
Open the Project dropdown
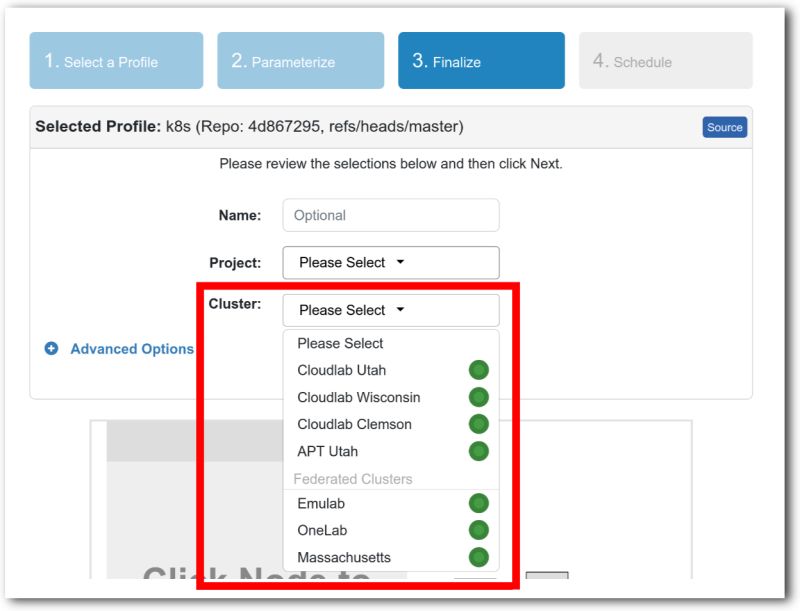(391, 263)
